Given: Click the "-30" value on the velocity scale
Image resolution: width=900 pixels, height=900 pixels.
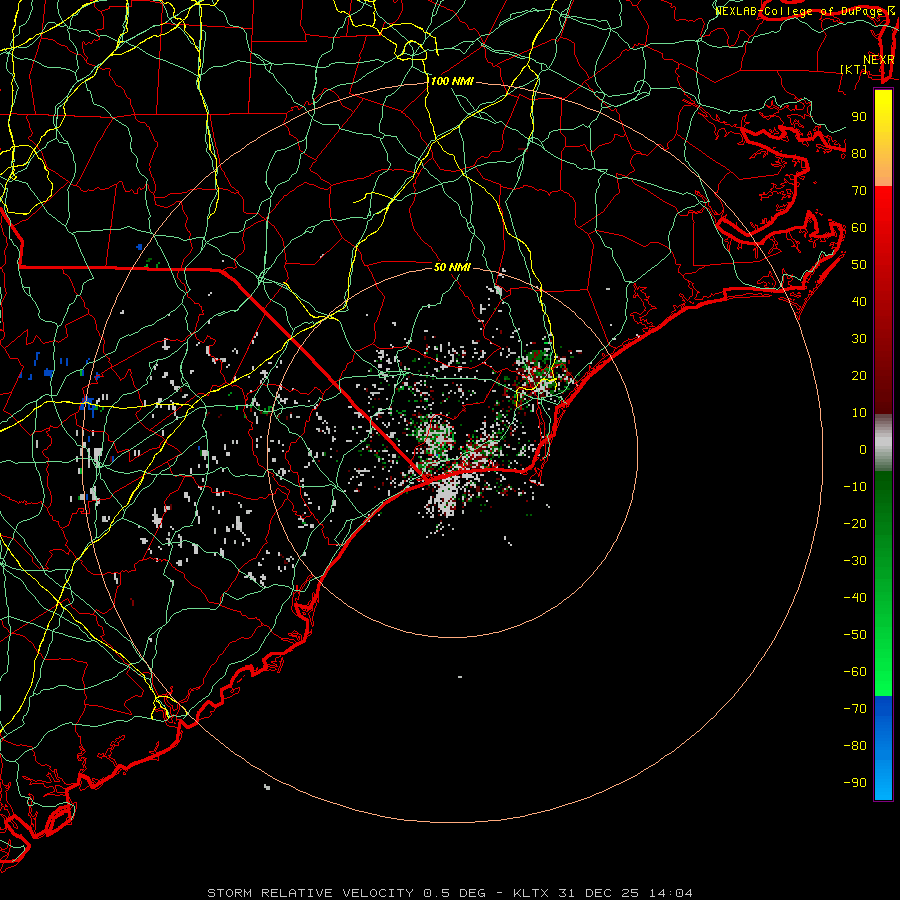Looking at the screenshot, I should coord(855,561).
